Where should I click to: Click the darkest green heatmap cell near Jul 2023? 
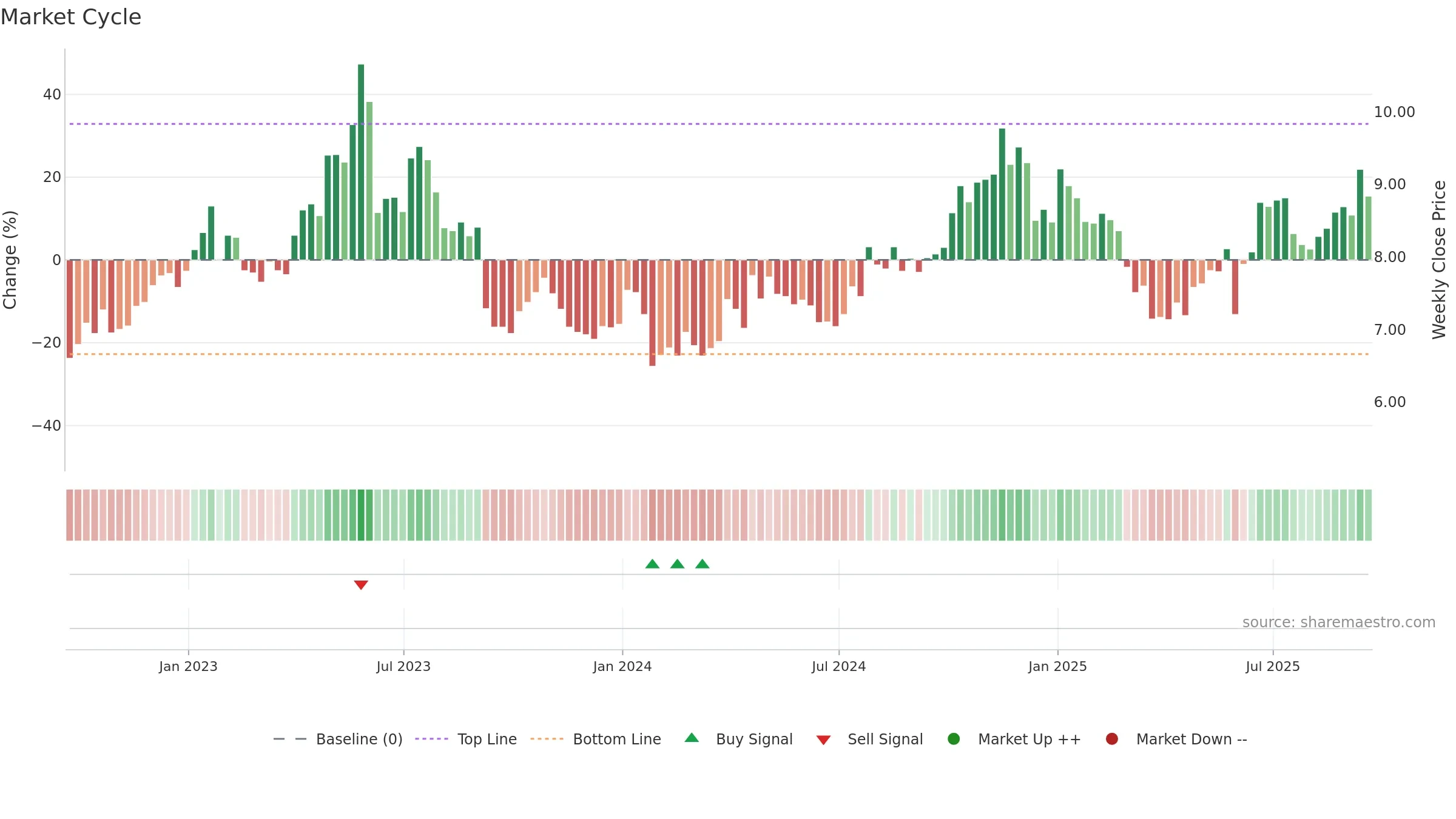point(361,515)
